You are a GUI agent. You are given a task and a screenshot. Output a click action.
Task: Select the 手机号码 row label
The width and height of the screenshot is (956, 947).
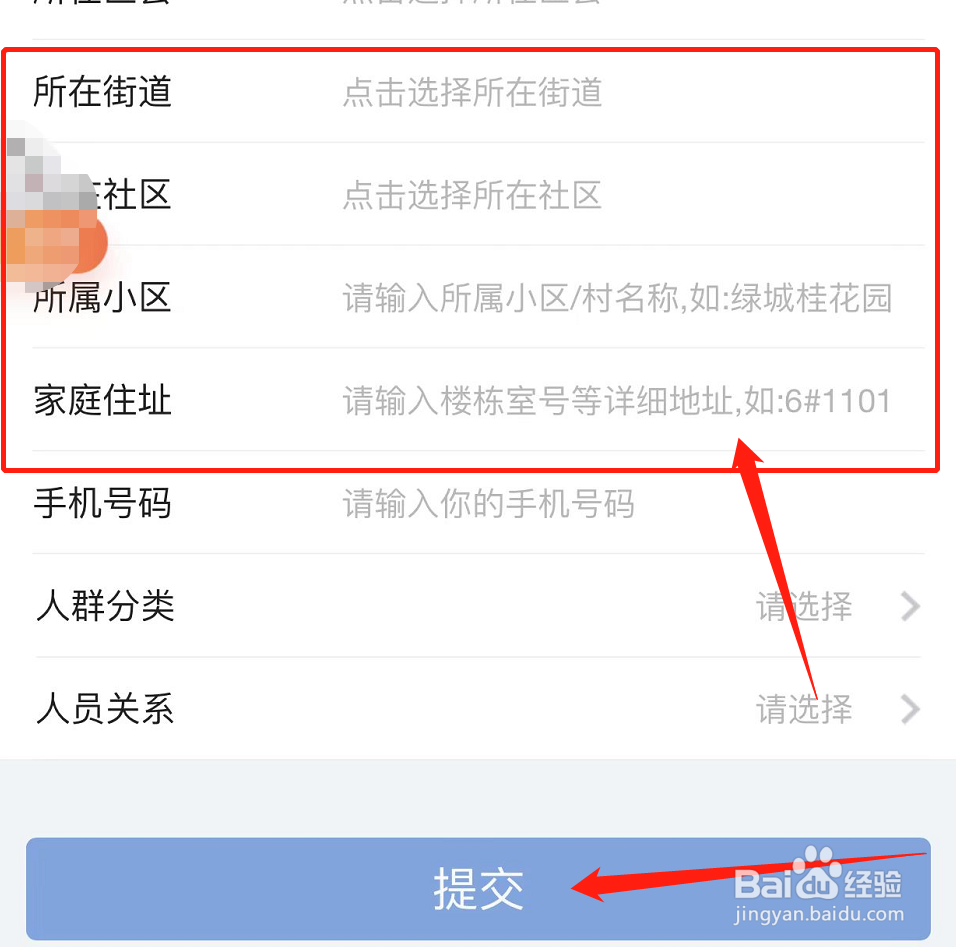coord(102,503)
